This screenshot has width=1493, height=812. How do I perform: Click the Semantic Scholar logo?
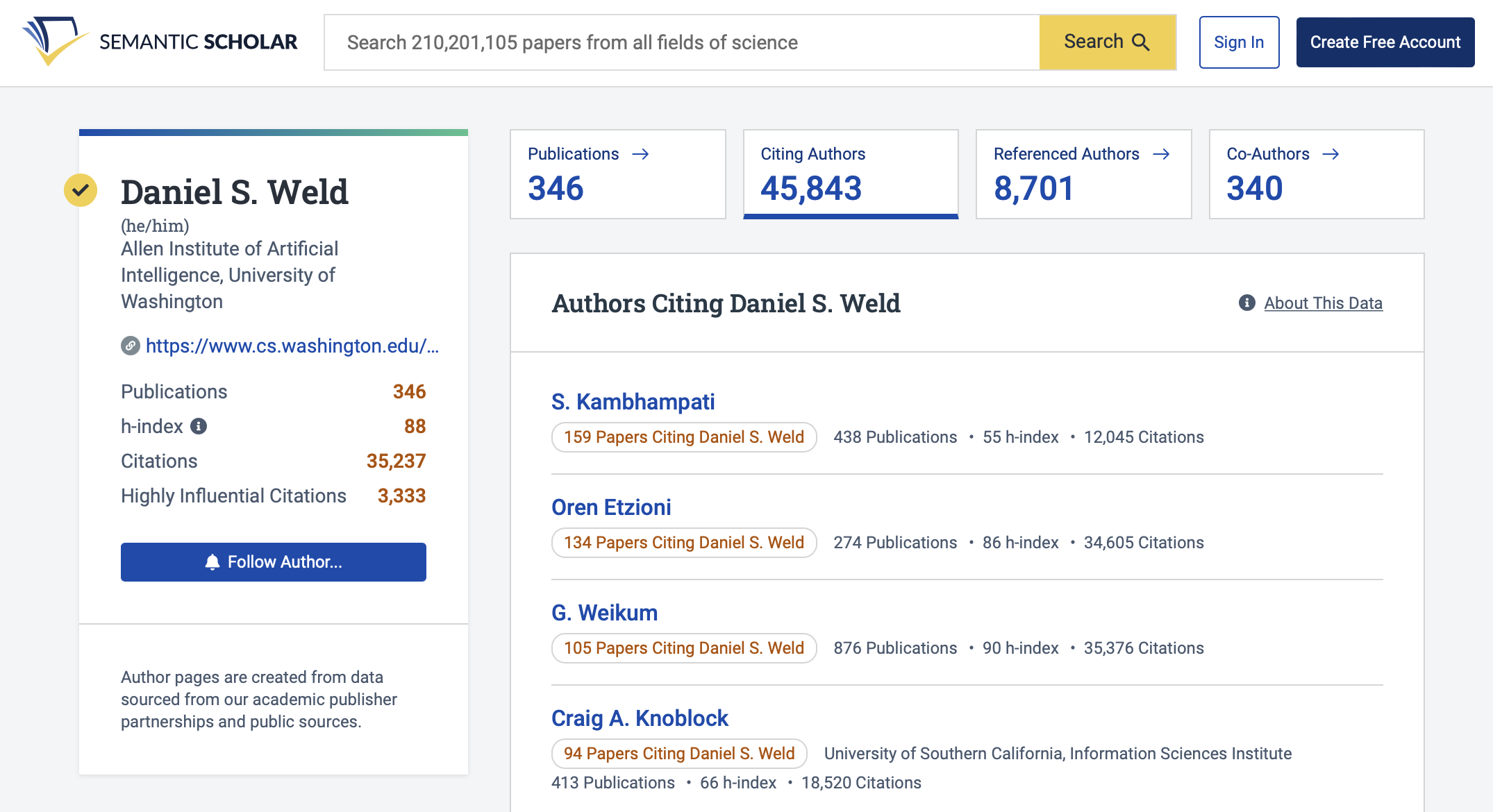[160, 42]
